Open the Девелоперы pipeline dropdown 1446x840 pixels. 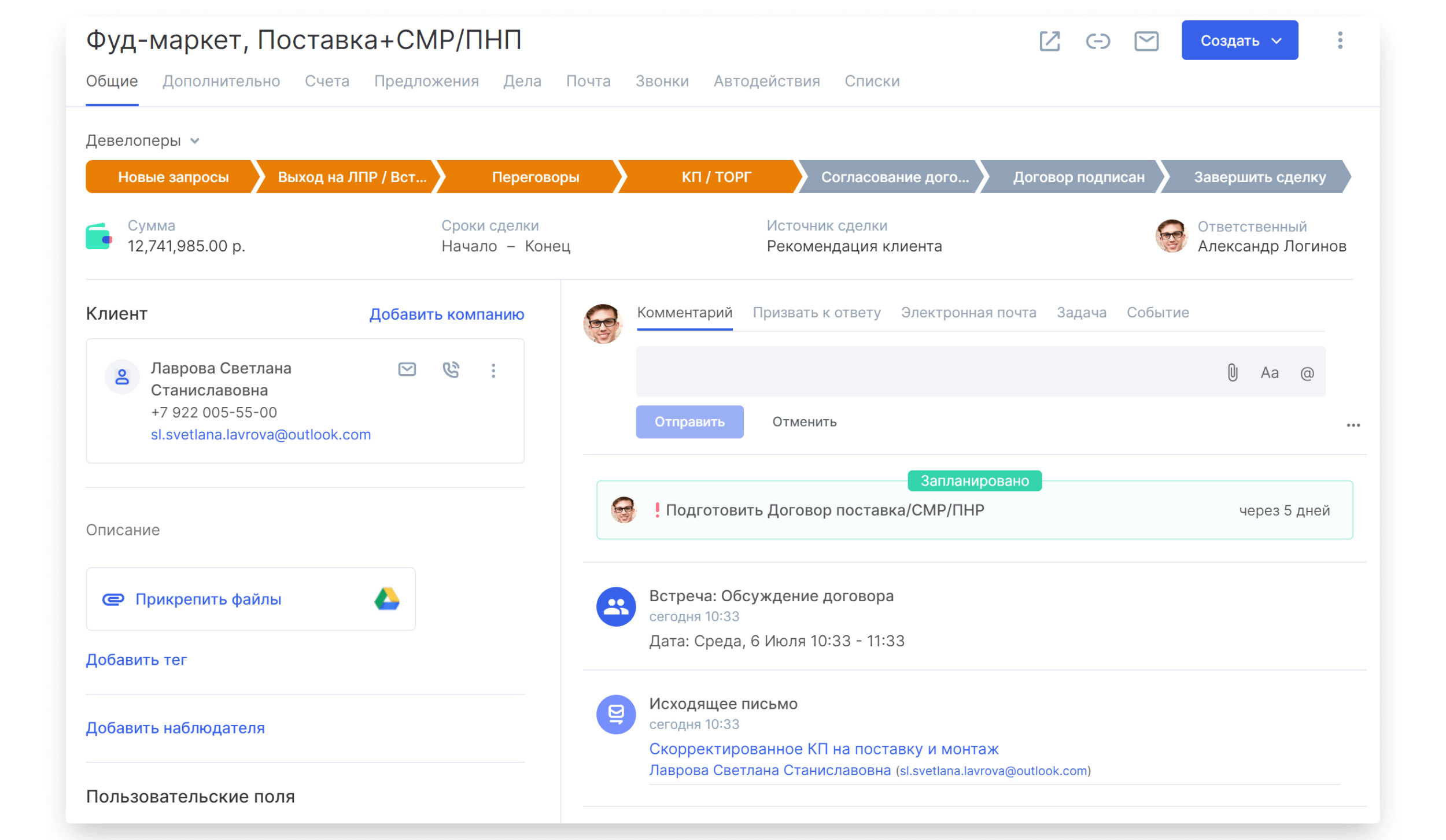click(x=142, y=141)
